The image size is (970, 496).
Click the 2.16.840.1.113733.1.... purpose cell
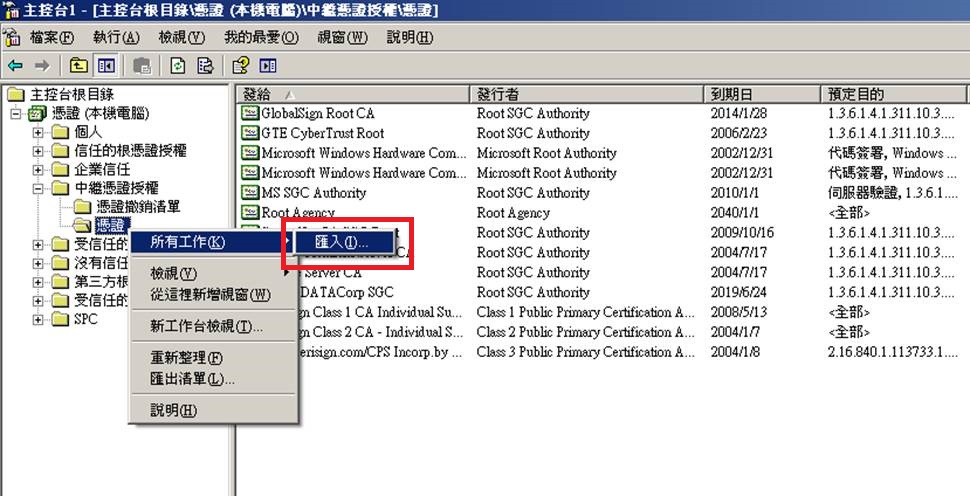point(893,352)
